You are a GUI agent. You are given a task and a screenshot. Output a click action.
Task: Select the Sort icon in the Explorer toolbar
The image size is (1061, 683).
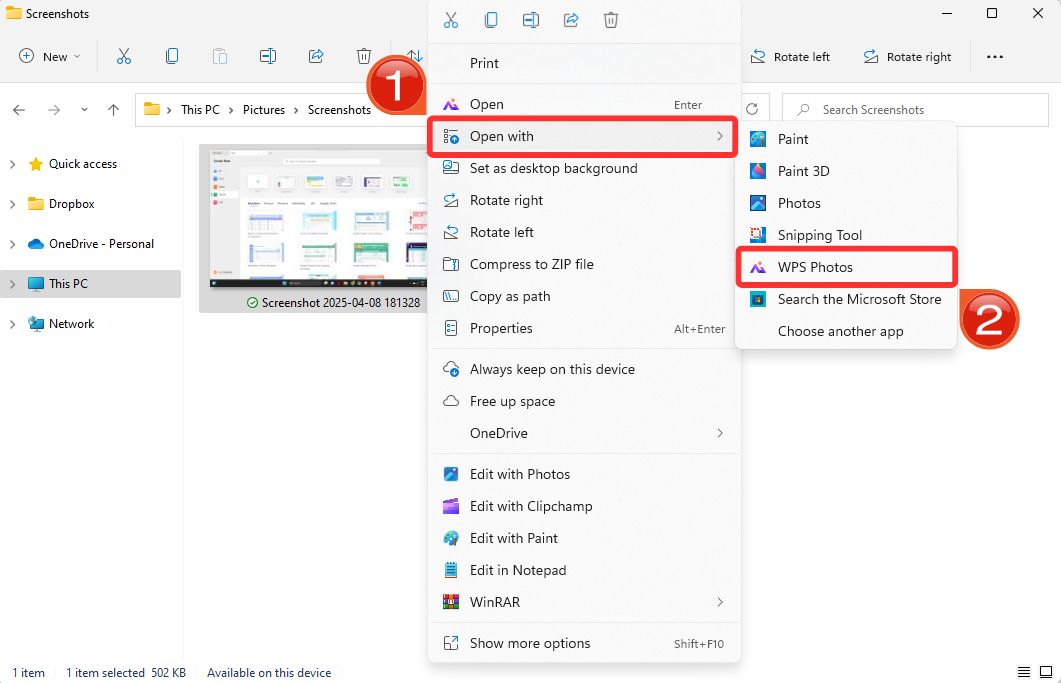[x=412, y=57]
